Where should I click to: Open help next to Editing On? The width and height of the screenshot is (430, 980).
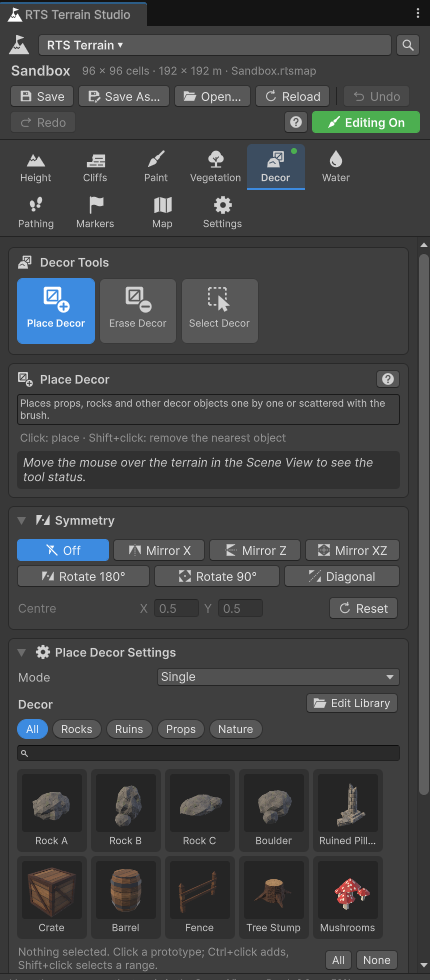click(x=296, y=122)
